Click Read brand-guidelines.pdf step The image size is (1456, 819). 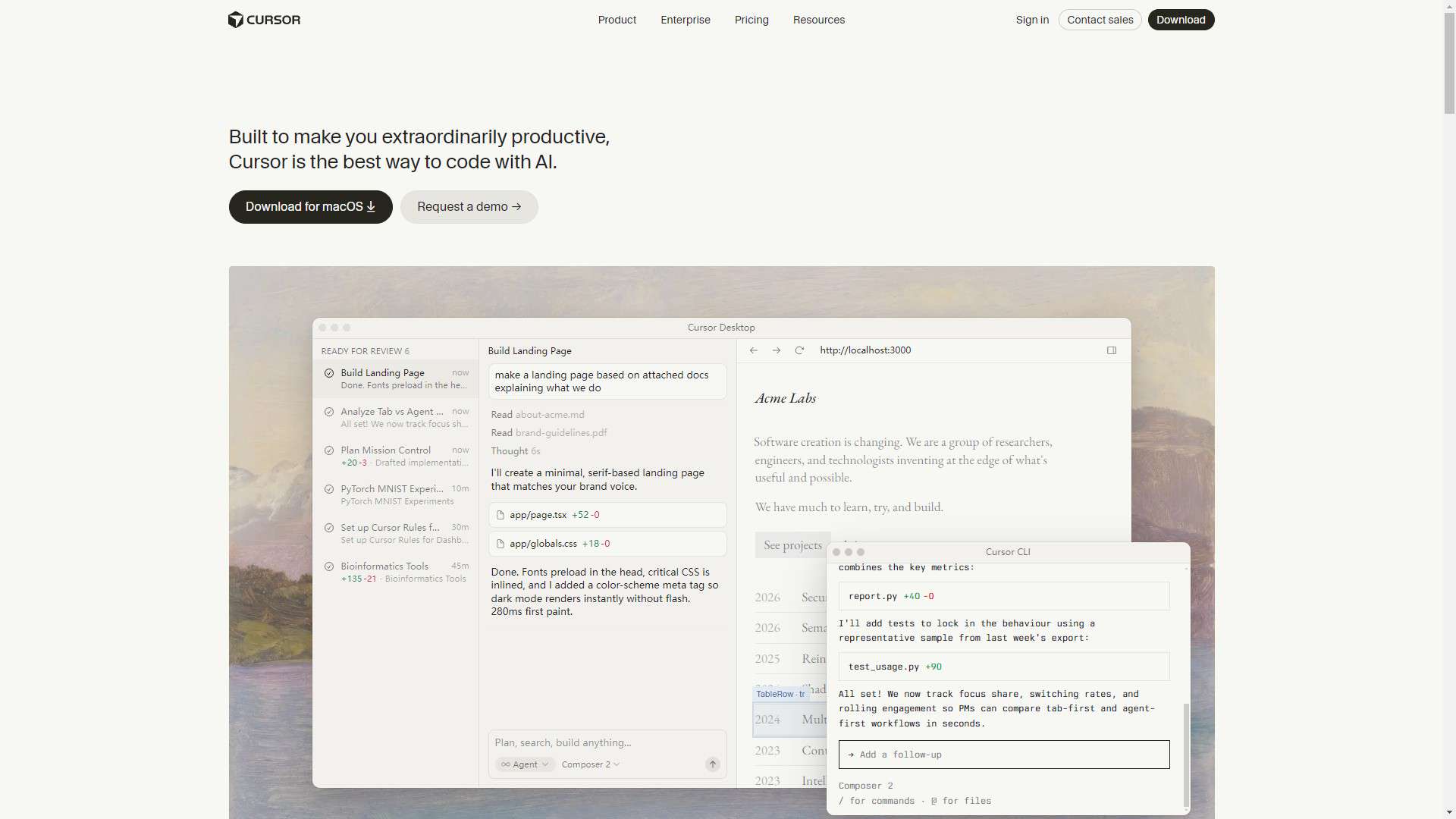[x=549, y=433]
